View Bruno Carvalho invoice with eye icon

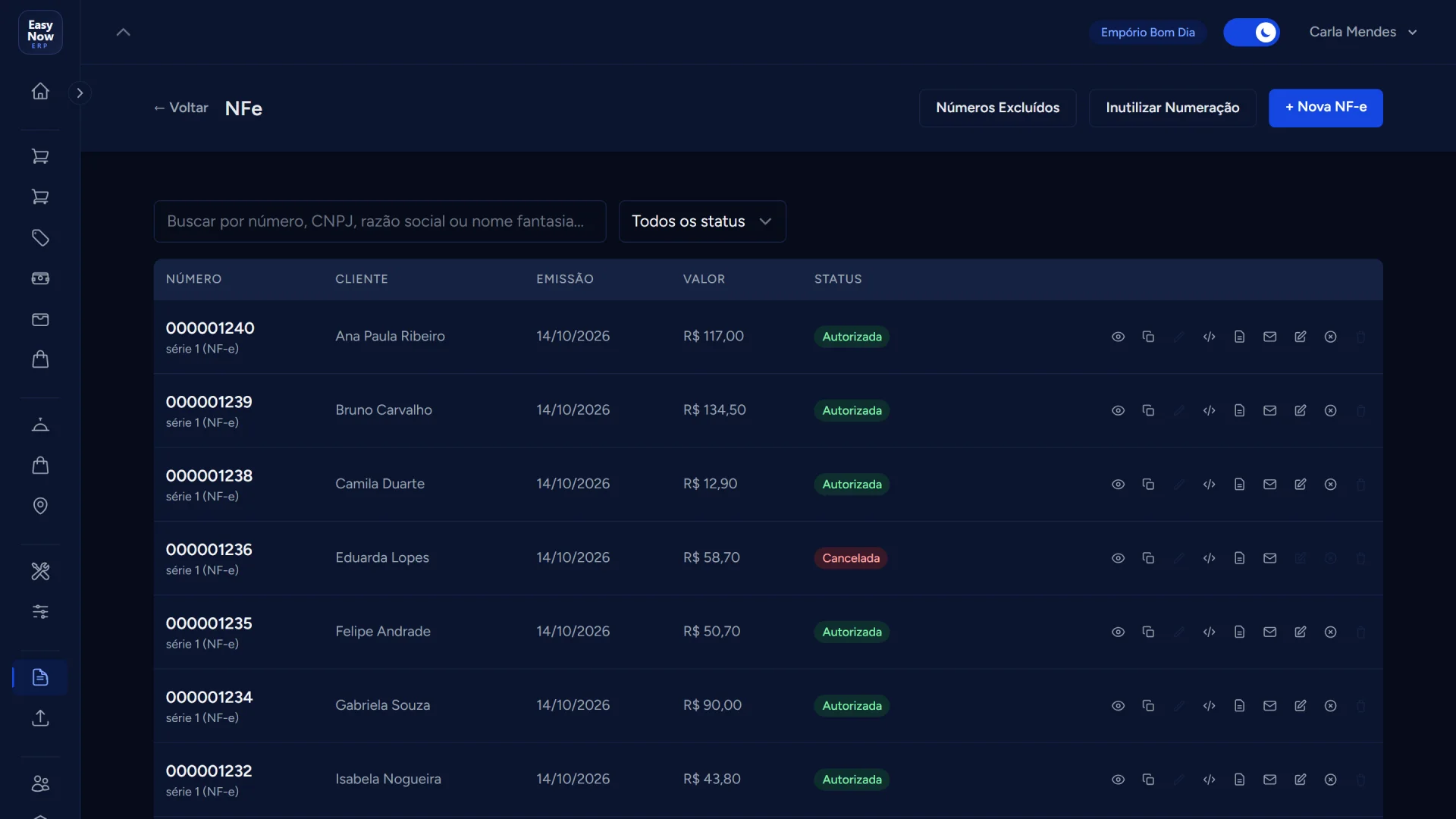coord(1118,410)
